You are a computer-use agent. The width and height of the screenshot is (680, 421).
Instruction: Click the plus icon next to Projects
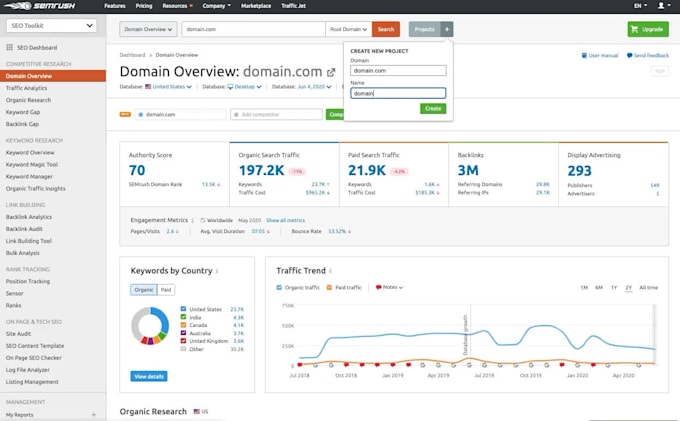[447, 29]
